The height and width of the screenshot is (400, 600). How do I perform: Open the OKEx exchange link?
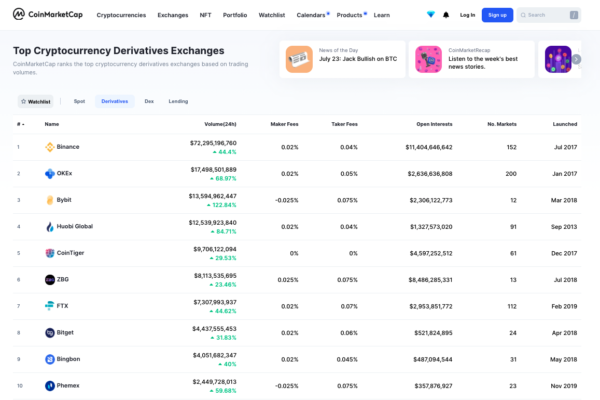tap(64, 173)
